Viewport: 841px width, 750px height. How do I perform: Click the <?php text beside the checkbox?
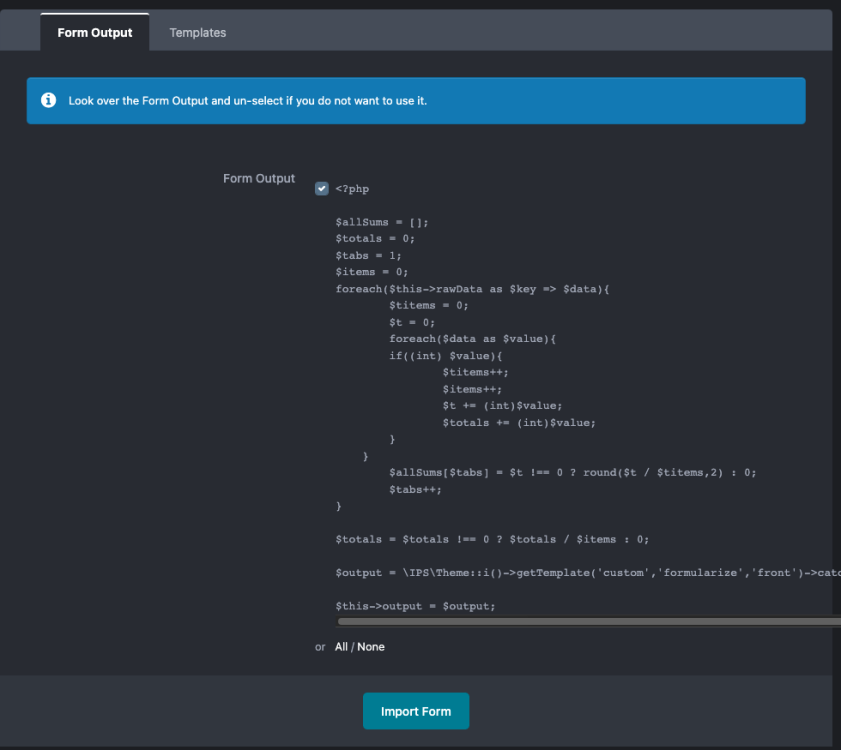click(x=352, y=189)
